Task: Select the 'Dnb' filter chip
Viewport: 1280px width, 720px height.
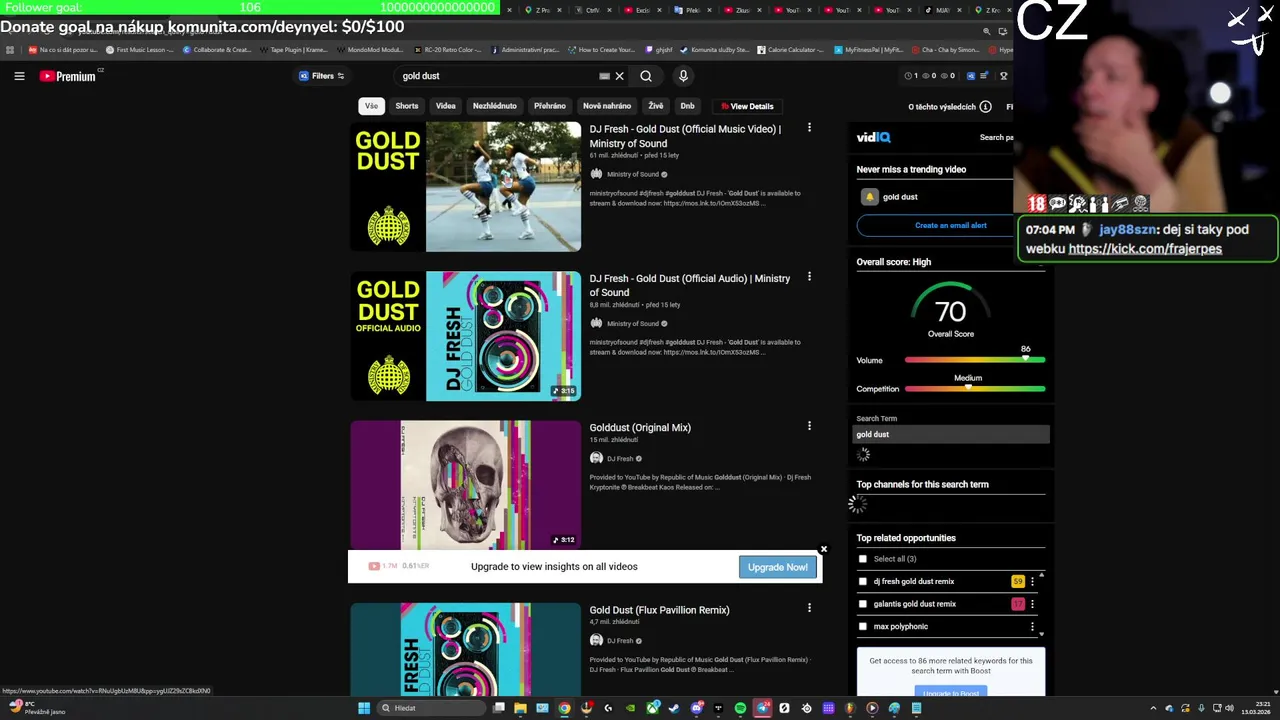Action: tap(688, 106)
